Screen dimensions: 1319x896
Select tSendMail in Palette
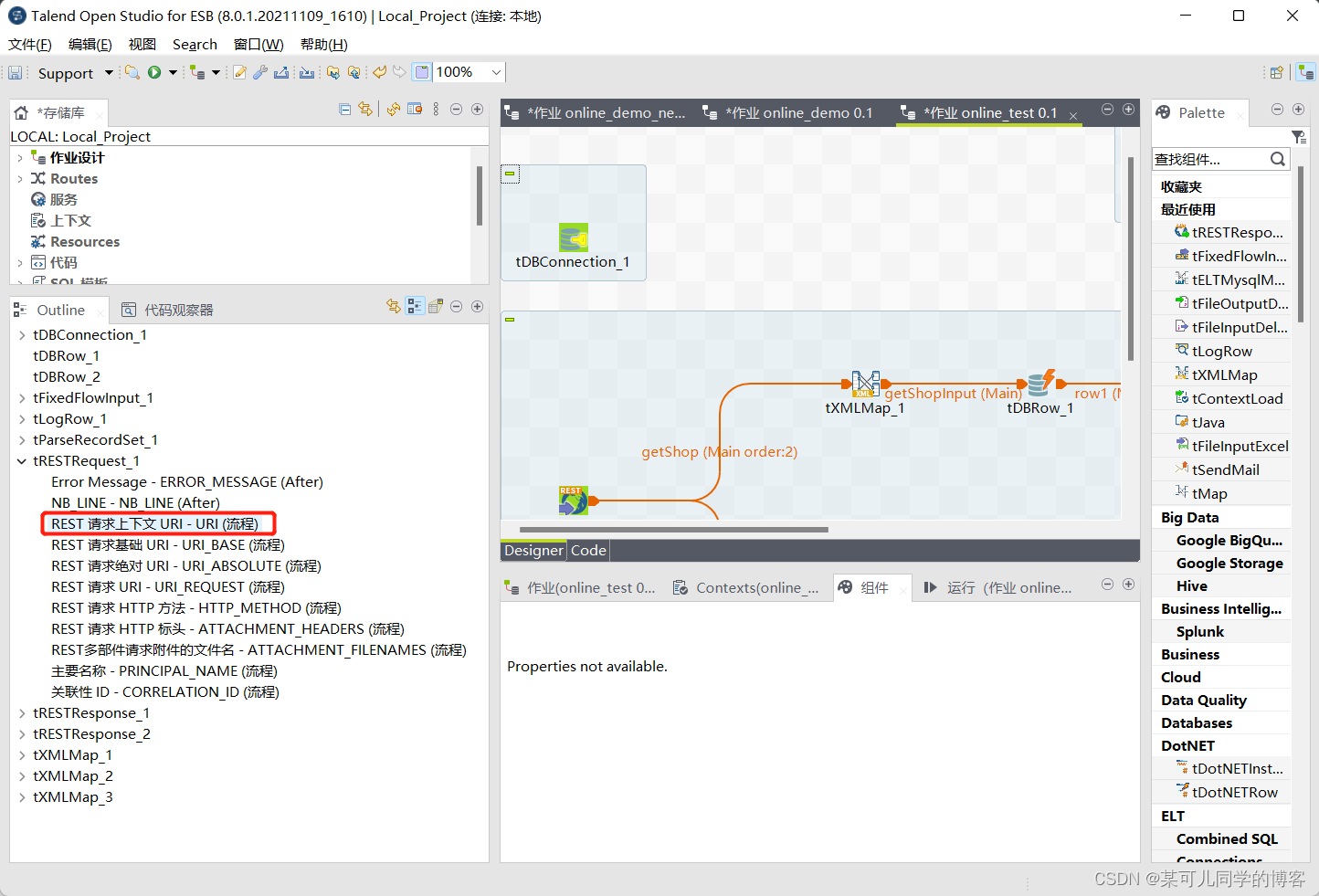click(1225, 469)
